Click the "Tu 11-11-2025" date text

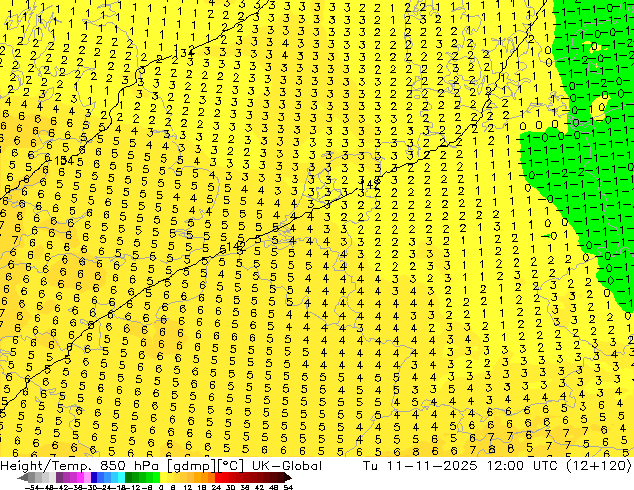click(x=420, y=466)
